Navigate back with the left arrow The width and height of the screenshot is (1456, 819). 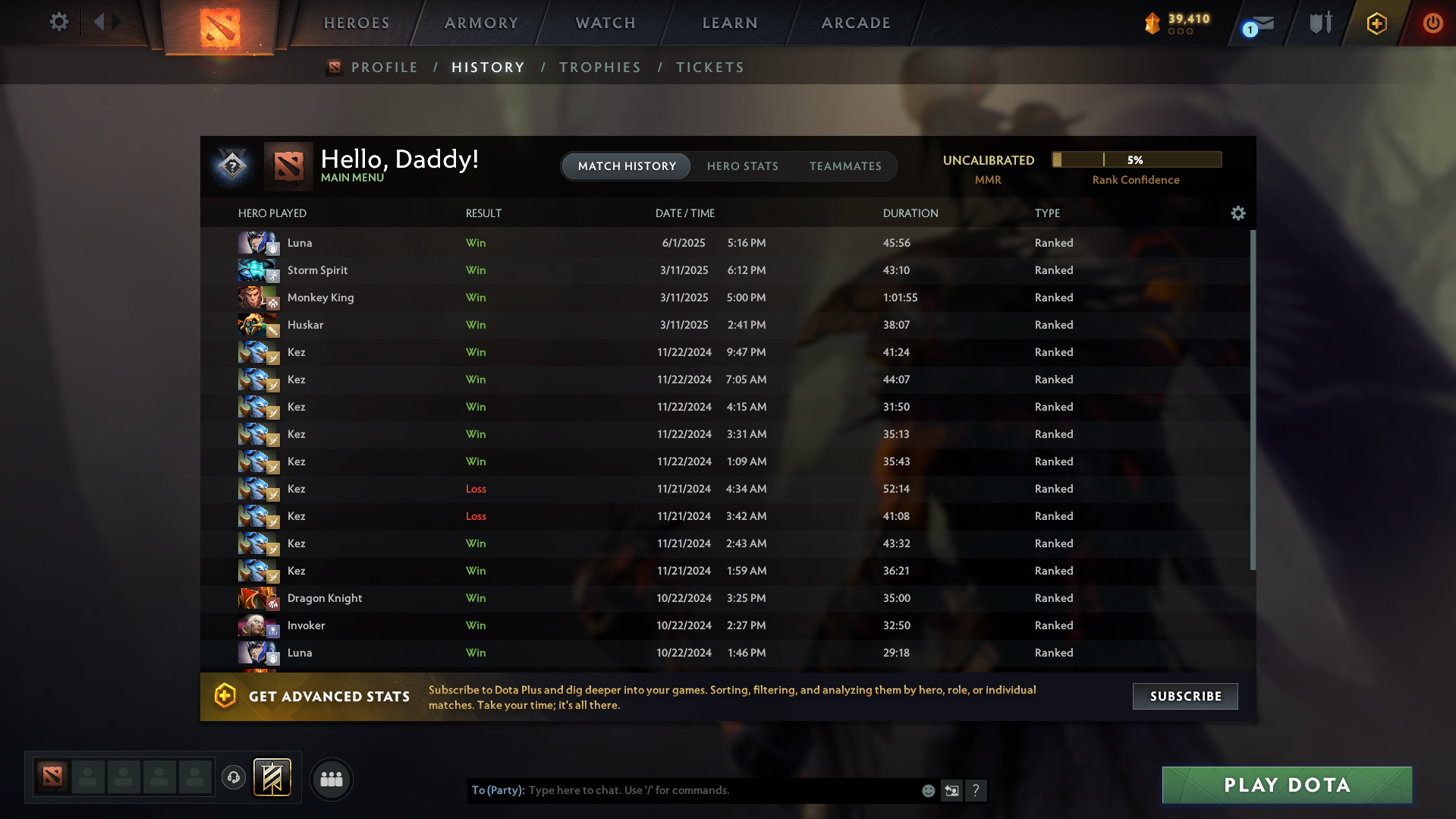pyautogui.click(x=99, y=22)
